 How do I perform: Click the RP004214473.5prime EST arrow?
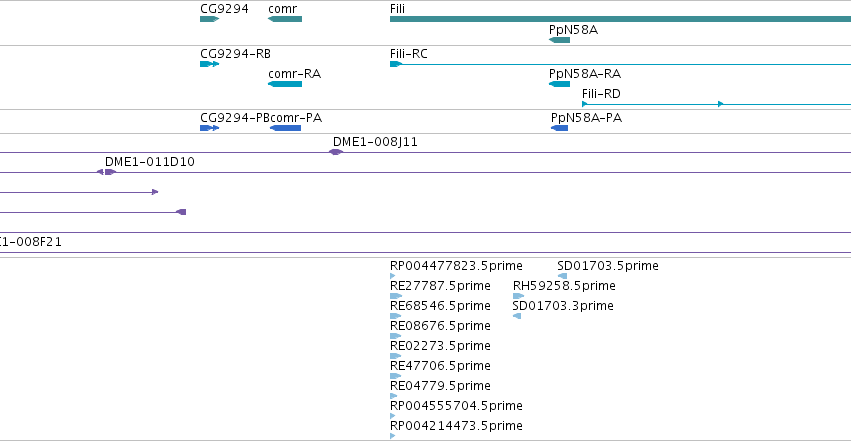pos(392,436)
